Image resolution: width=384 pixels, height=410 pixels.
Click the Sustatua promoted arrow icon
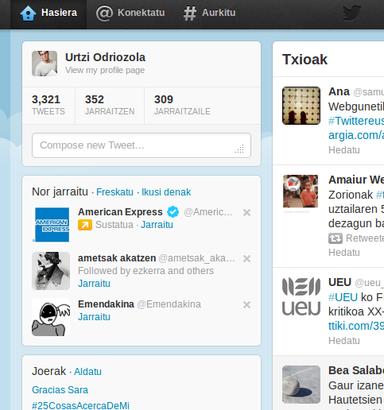pyautogui.click(x=85, y=225)
